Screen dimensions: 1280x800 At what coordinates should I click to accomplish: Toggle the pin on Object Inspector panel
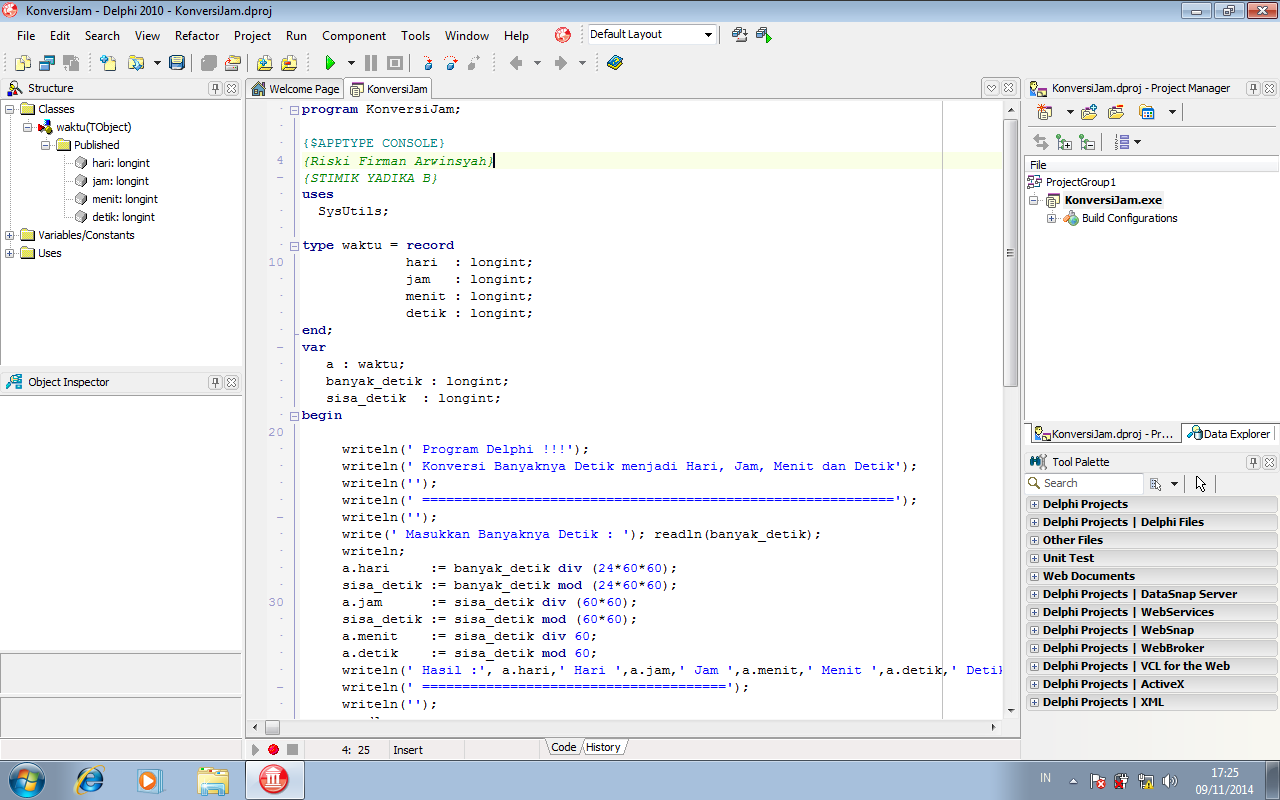point(215,382)
